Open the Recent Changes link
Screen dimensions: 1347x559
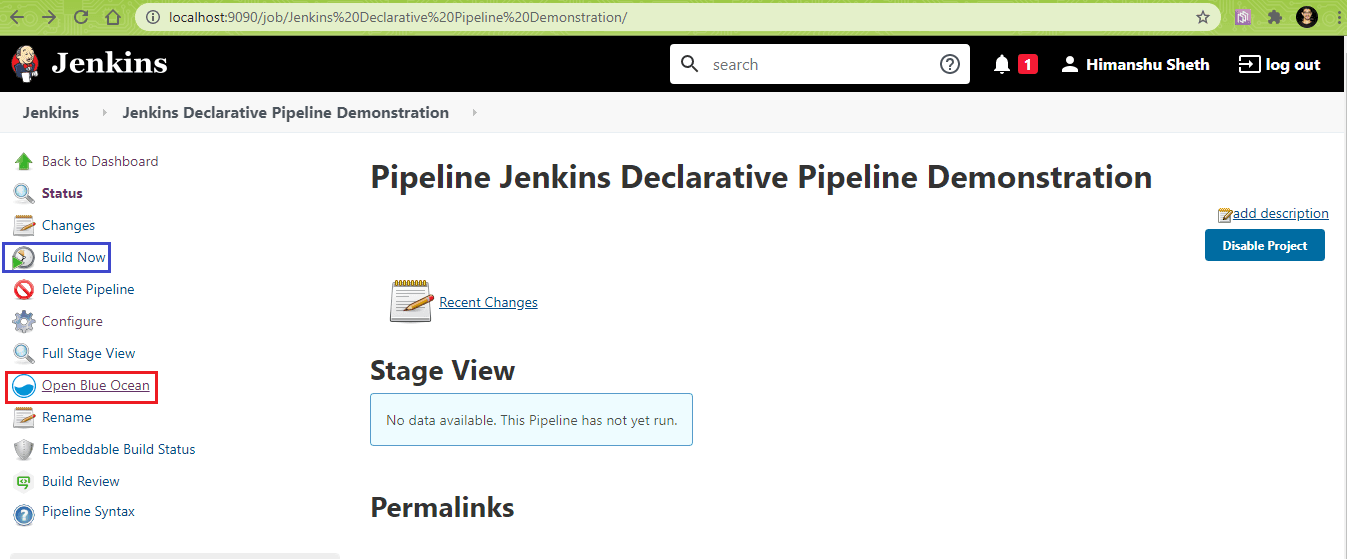click(488, 302)
